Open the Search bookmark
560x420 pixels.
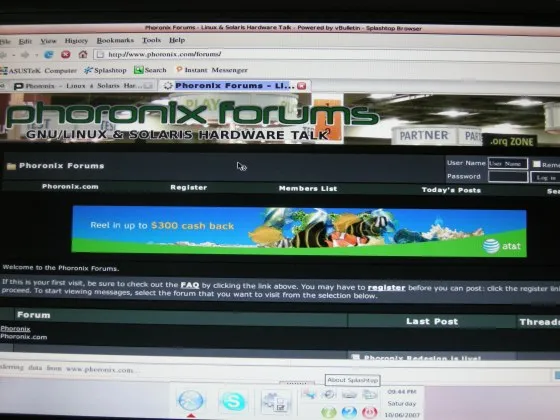[x=150, y=70]
